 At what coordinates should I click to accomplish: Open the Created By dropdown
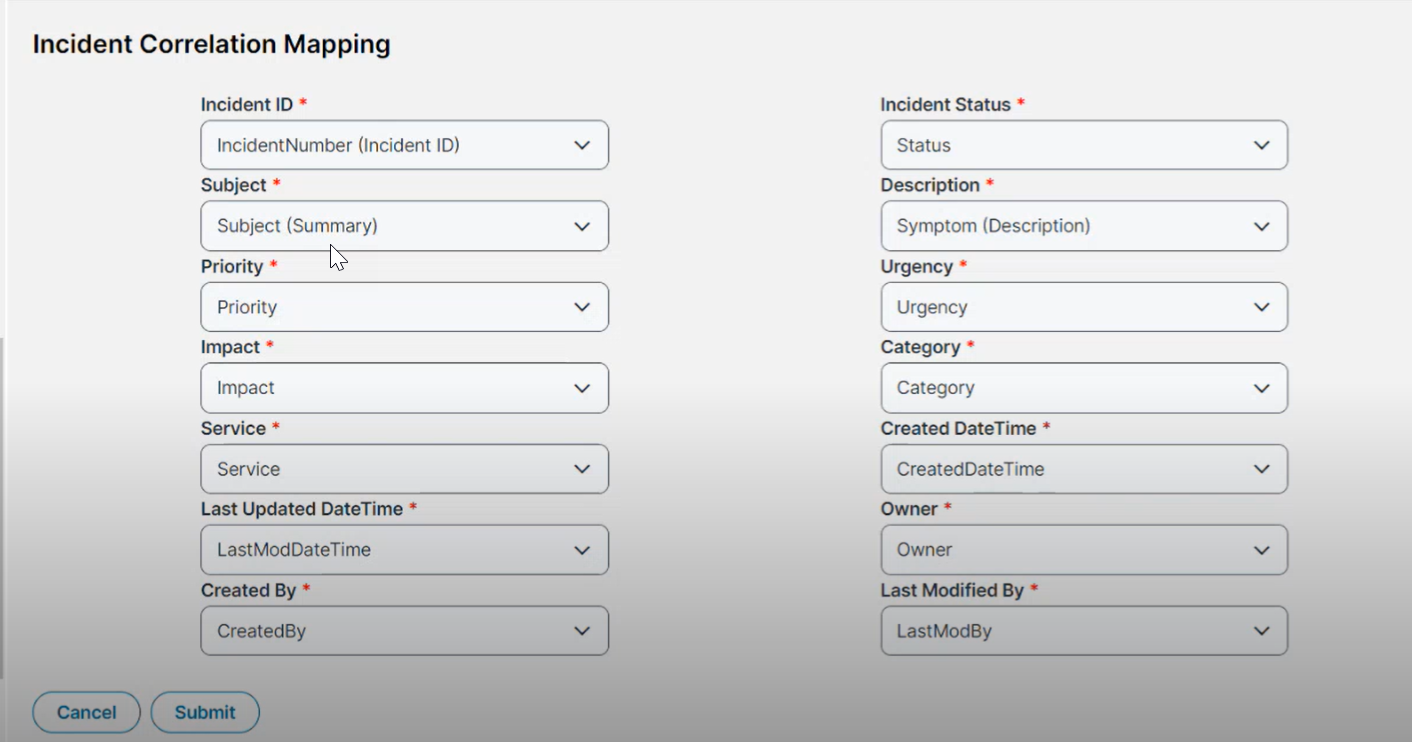[404, 630]
